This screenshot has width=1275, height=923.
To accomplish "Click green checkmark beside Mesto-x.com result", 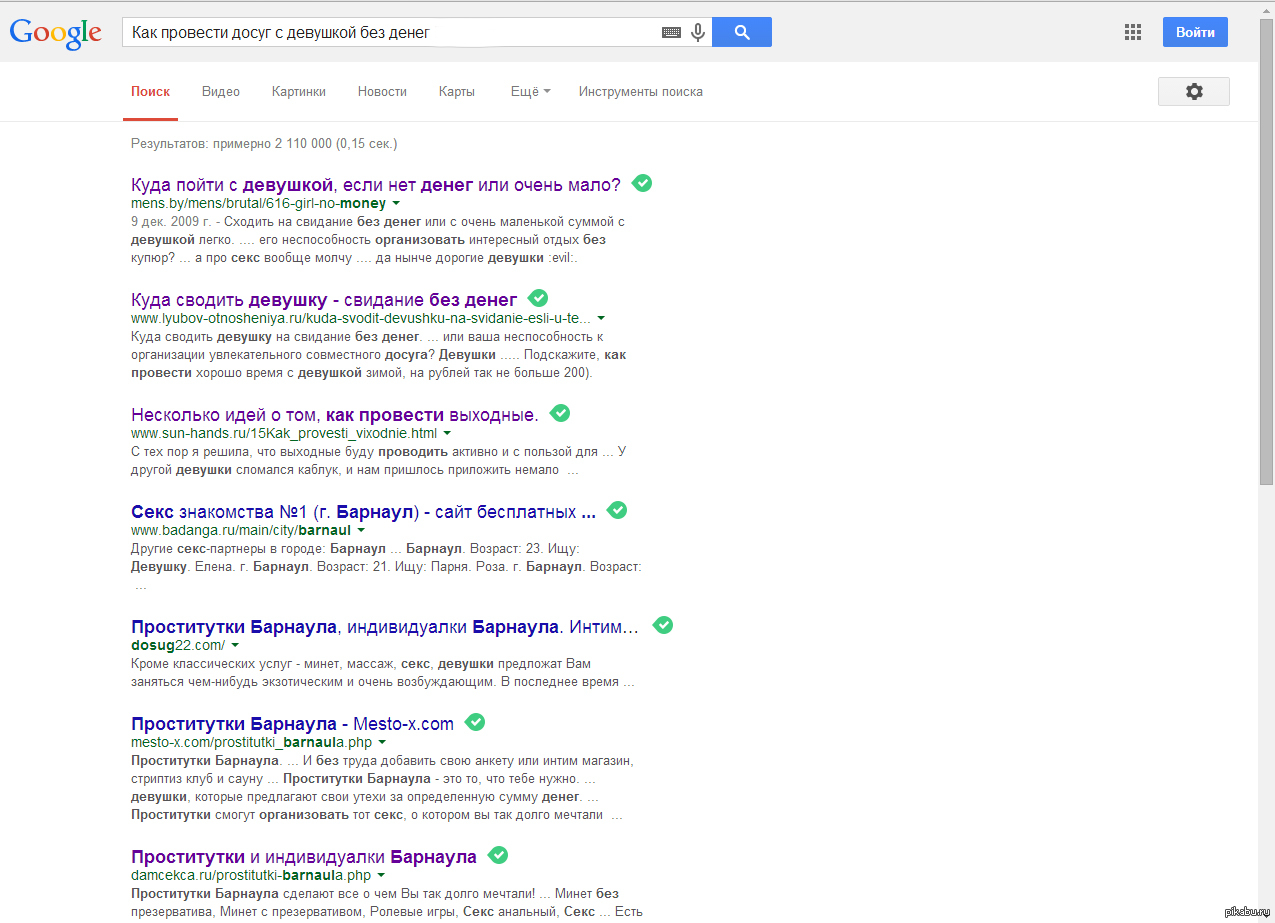I will click(x=475, y=722).
